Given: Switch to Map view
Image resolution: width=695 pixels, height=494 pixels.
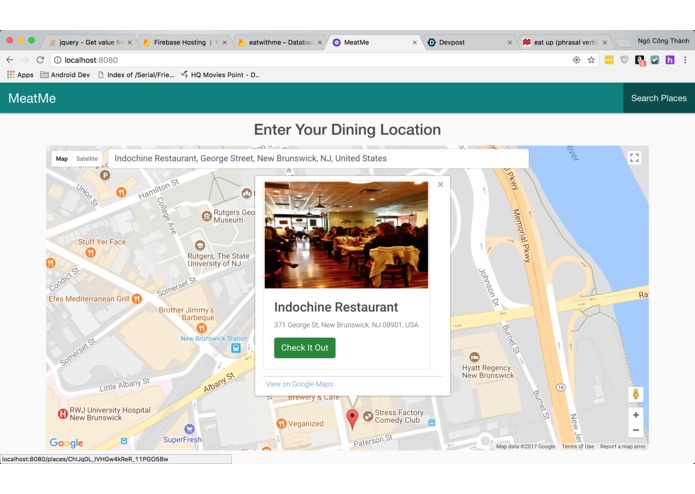Looking at the screenshot, I should tap(62, 159).
